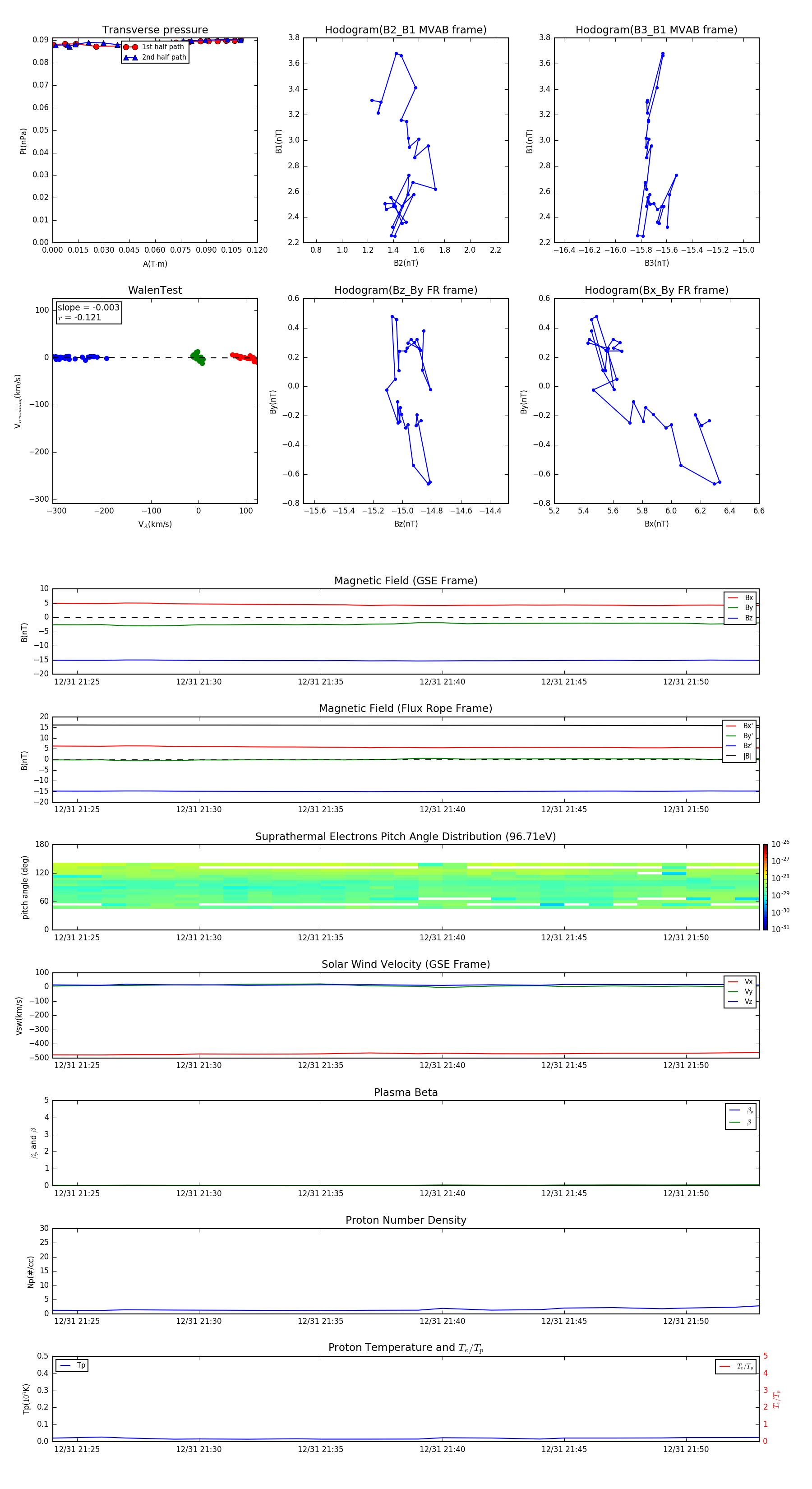Click the Hodogram(Bz_By FR frame) title

[406, 290]
